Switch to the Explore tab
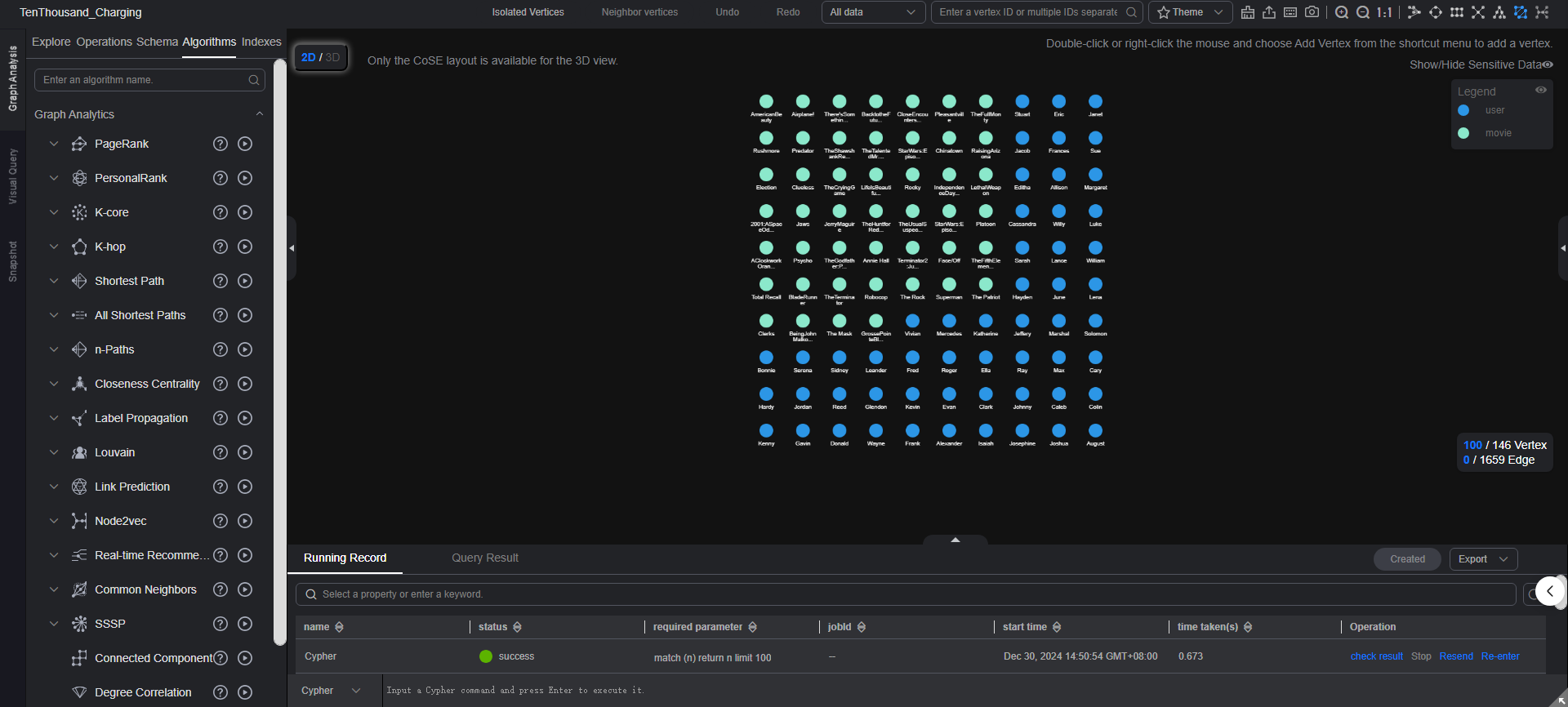Screen dimensions: 1568x707 coord(51,42)
